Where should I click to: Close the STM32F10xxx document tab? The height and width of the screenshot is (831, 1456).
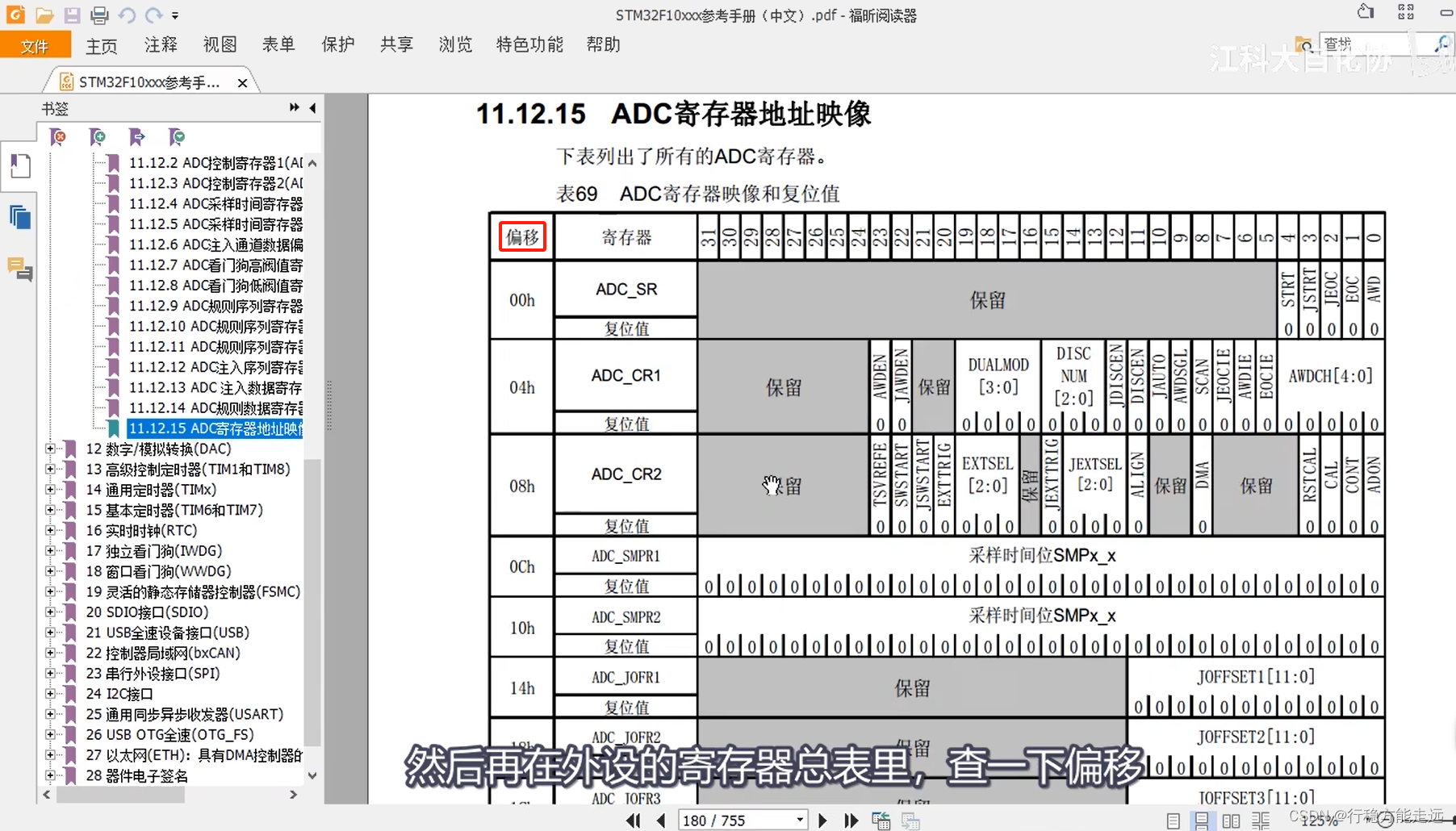click(x=242, y=82)
